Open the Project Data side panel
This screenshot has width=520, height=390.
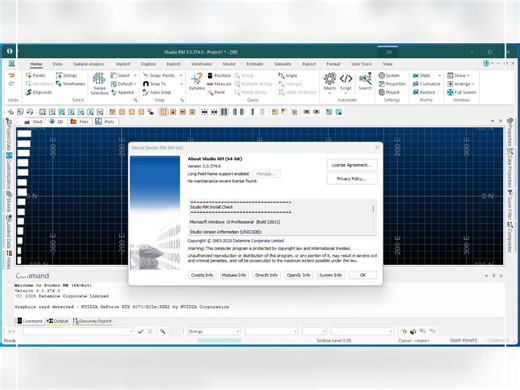pyautogui.click(x=9, y=135)
